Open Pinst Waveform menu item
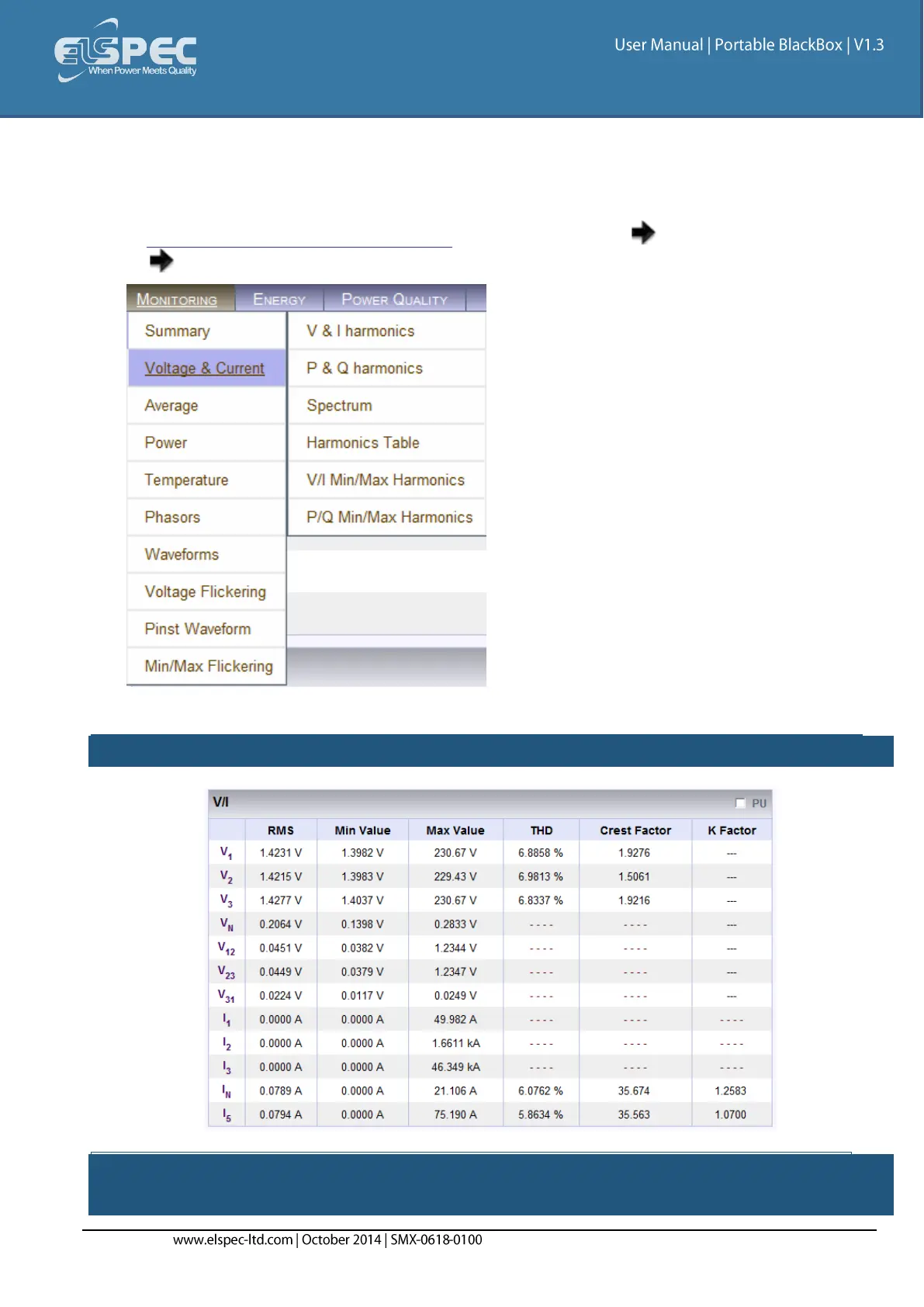This screenshot has height=1307, width=924. point(206,629)
